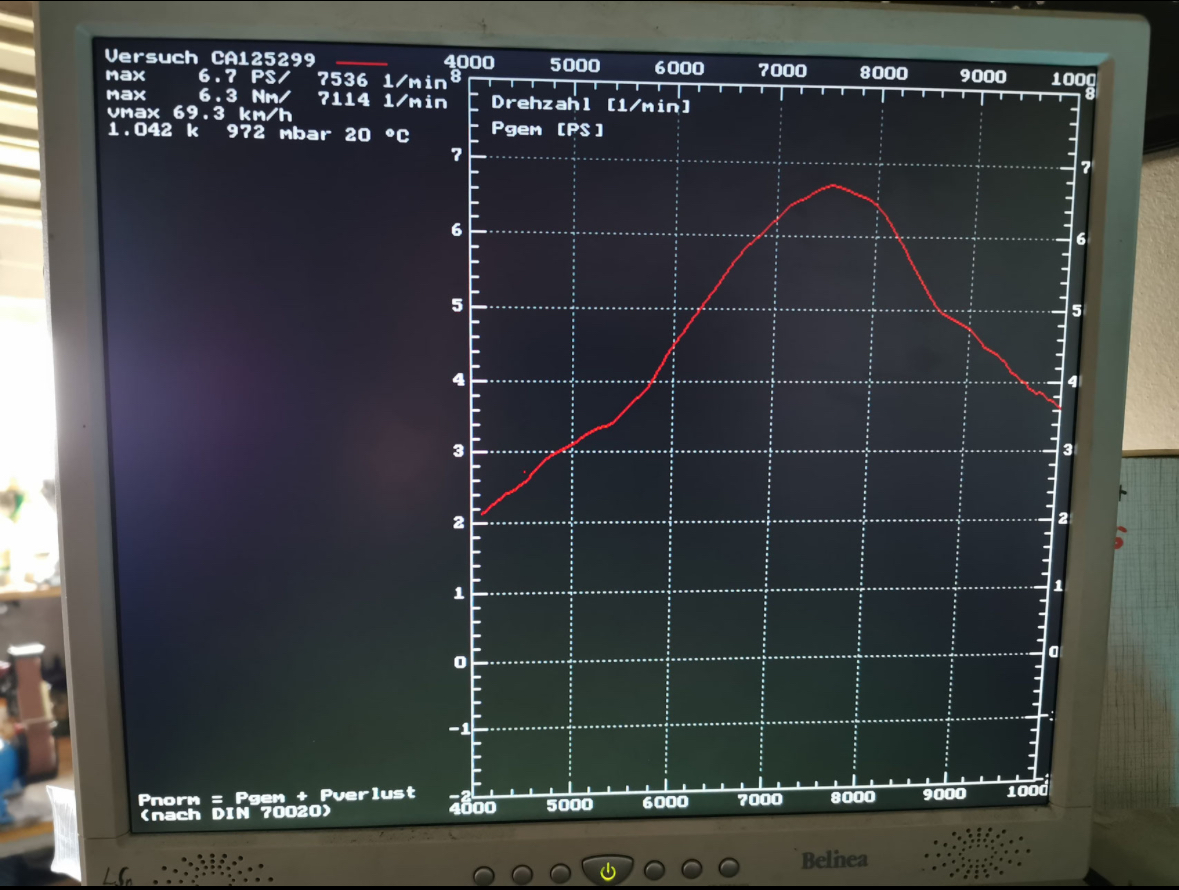Click the vmax 69.3 km/h readout

[x=199, y=114]
